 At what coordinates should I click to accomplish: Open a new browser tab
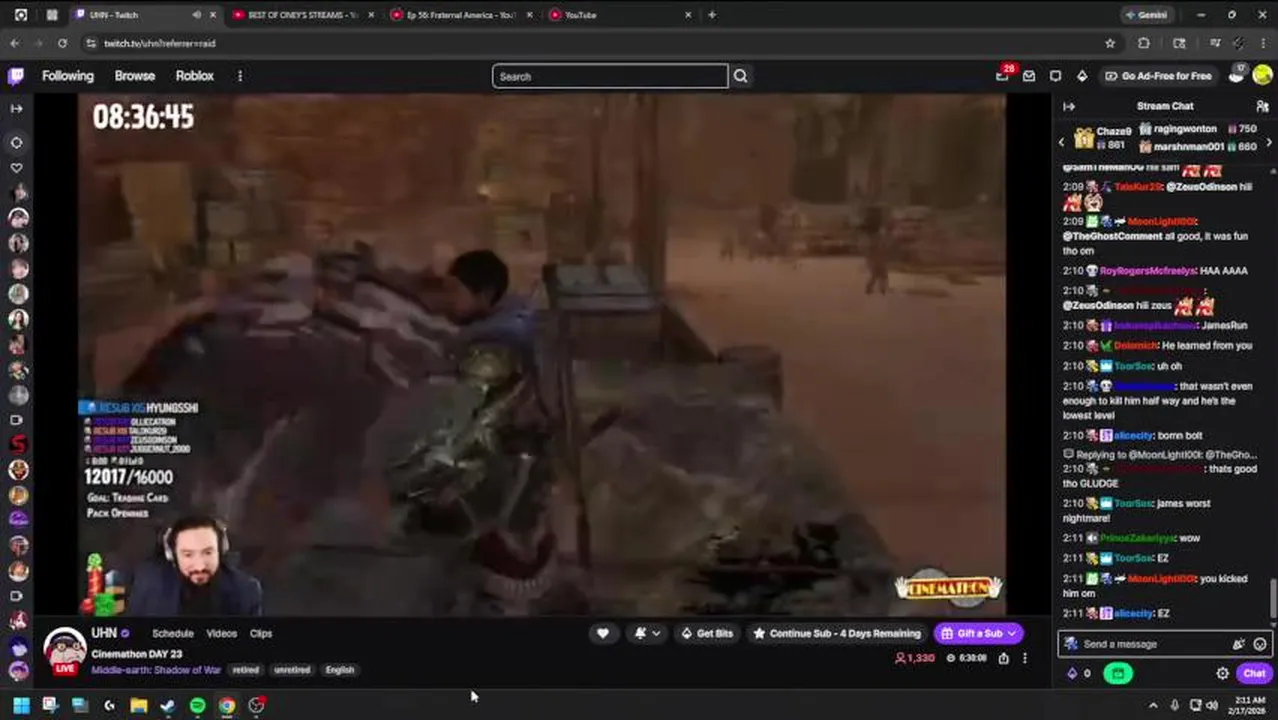pyautogui.click(x=712, y=15)
